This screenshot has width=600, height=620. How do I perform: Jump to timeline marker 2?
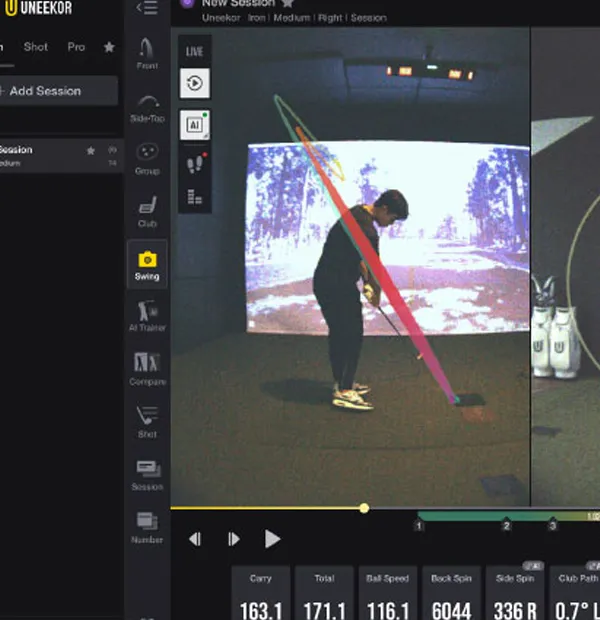pyautogui.click(x=506, y=525)
